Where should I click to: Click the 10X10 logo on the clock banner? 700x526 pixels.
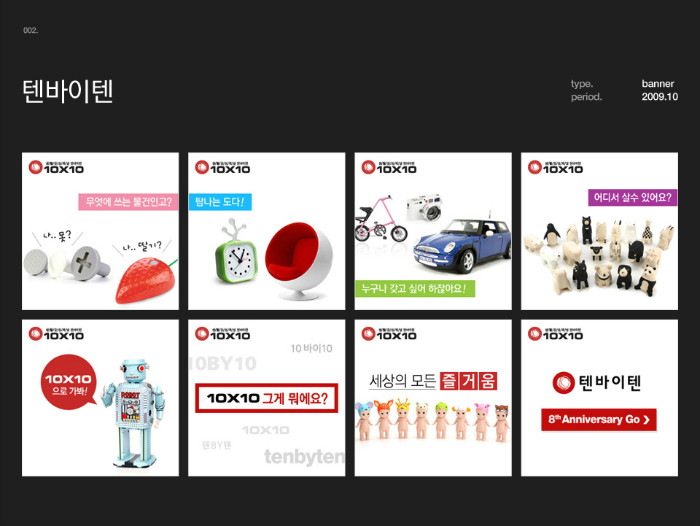pyautogui.click(x=222, y=167)
